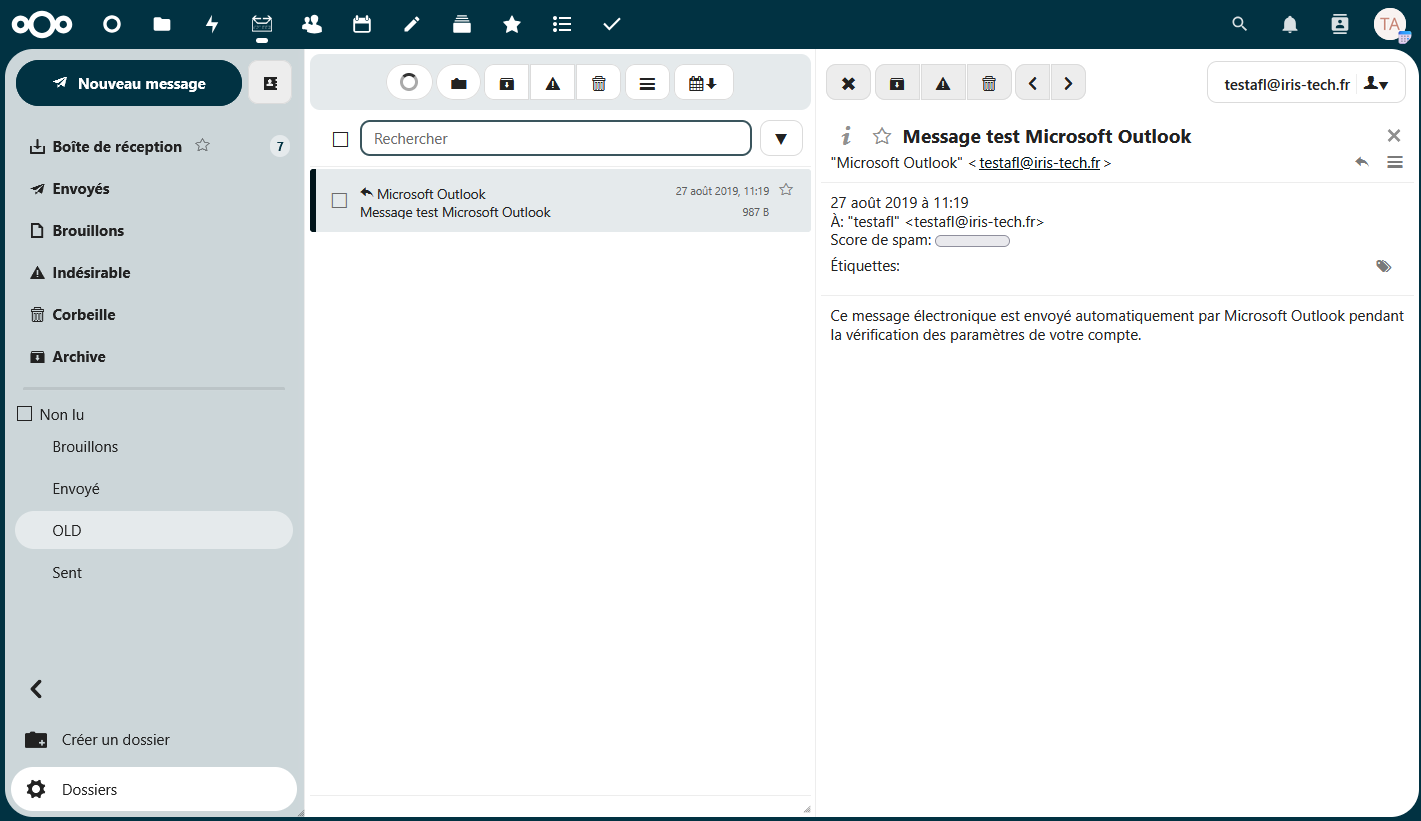The width and height of the screenshot is (1421, 821).
Task: Reply using the arrow in message header
Action: click(1362, 162)
